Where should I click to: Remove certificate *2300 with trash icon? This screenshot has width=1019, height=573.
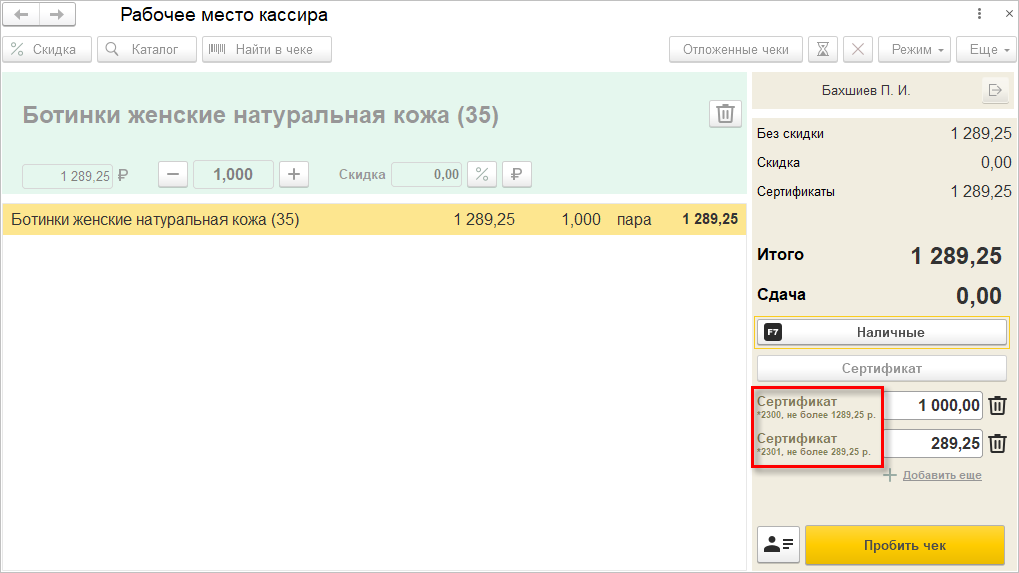click(998, 405)
